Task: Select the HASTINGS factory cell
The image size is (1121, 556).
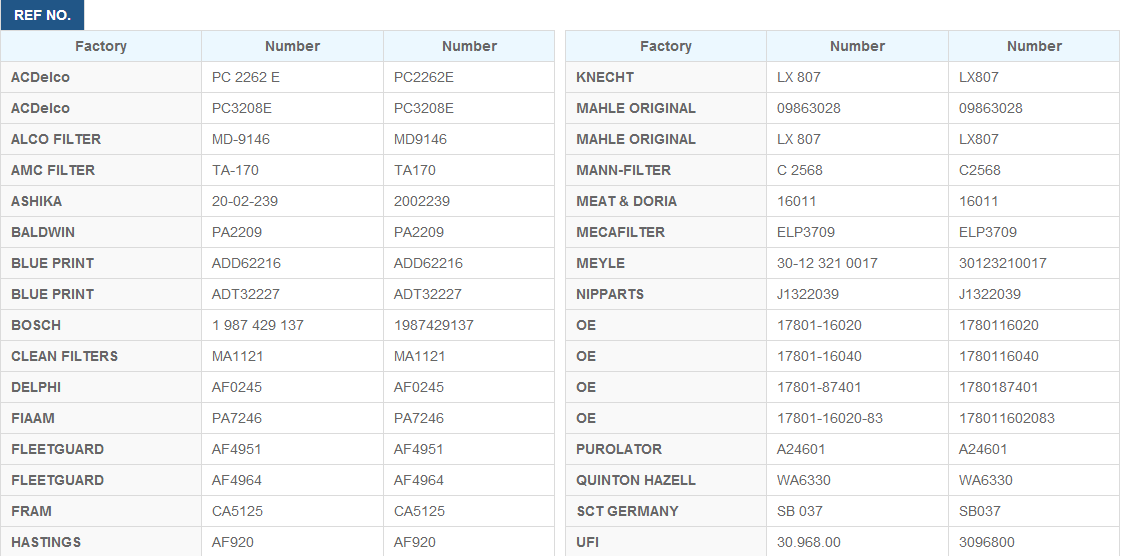Action: coord(101,542)
